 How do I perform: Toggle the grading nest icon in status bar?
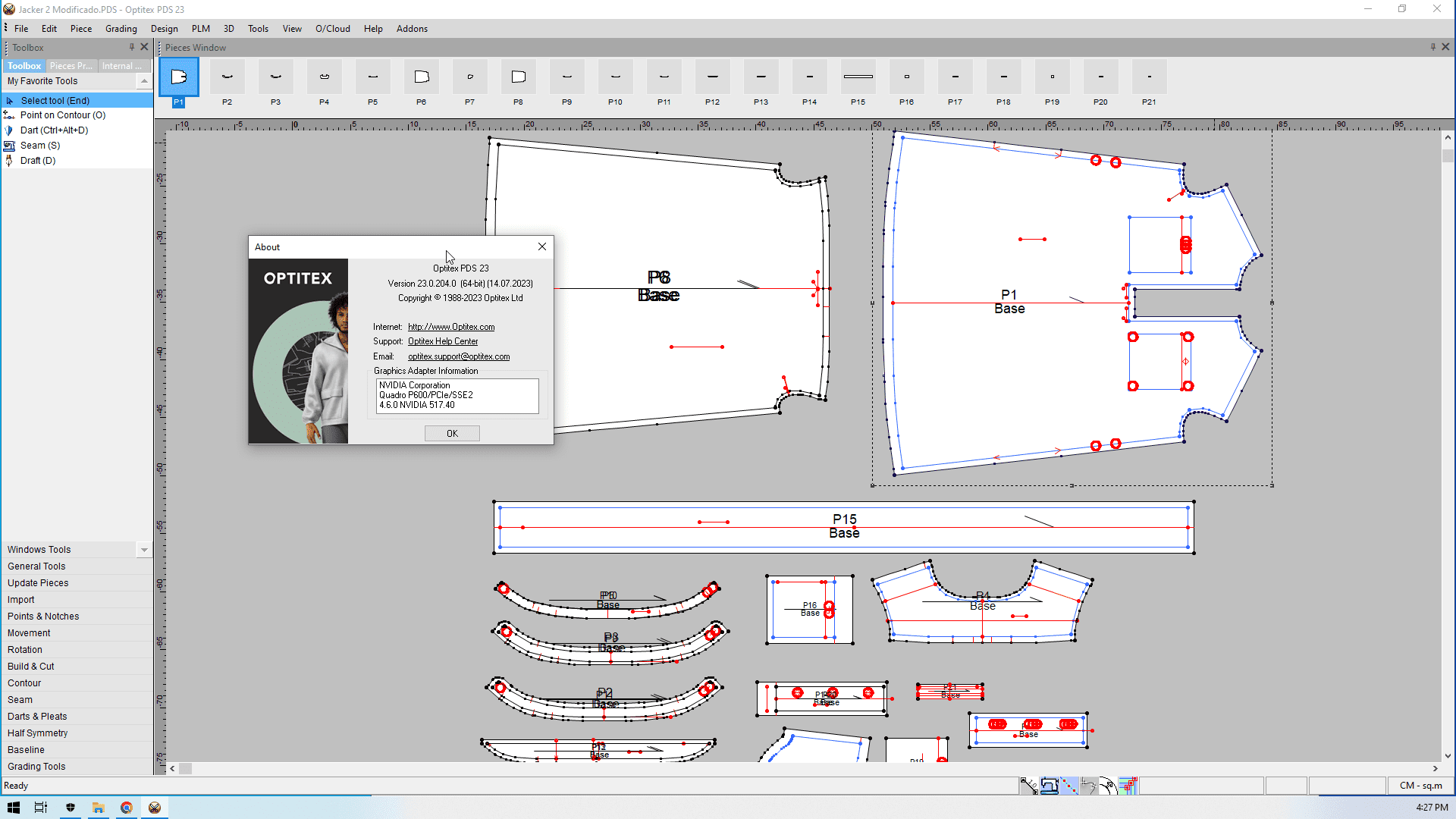pos(1128,786)
